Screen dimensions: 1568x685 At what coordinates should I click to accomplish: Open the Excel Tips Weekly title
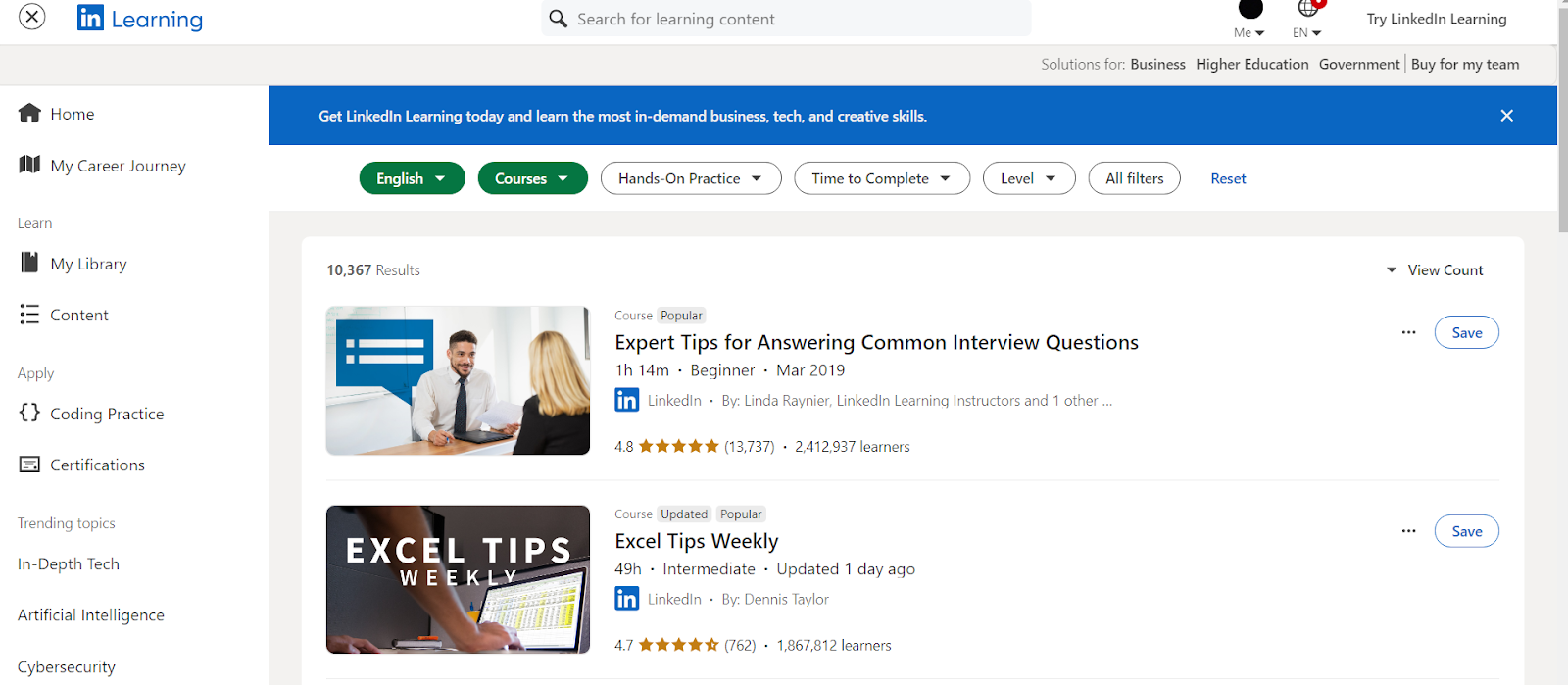[696, 541]
